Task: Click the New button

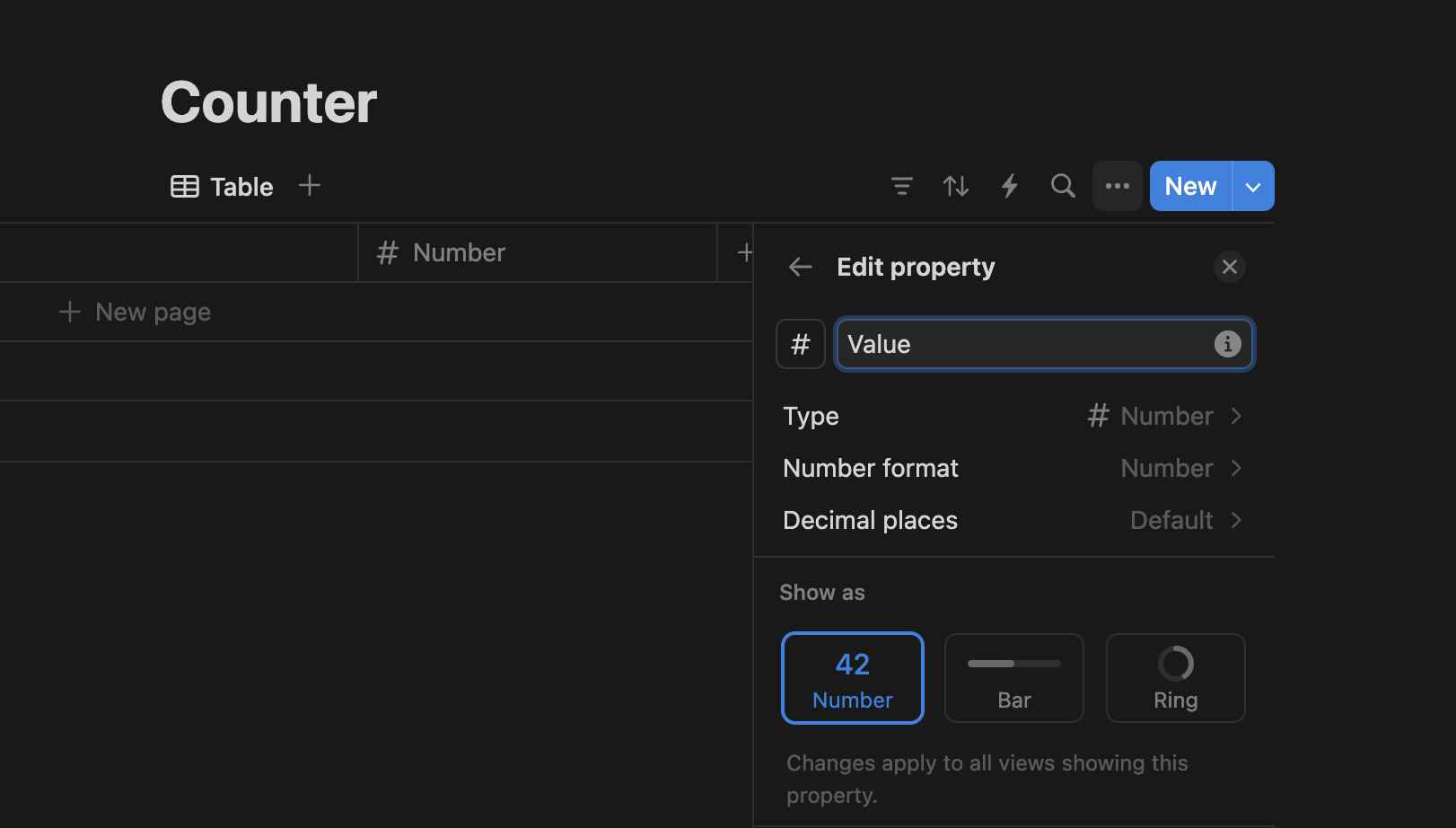Action: 1189,186
